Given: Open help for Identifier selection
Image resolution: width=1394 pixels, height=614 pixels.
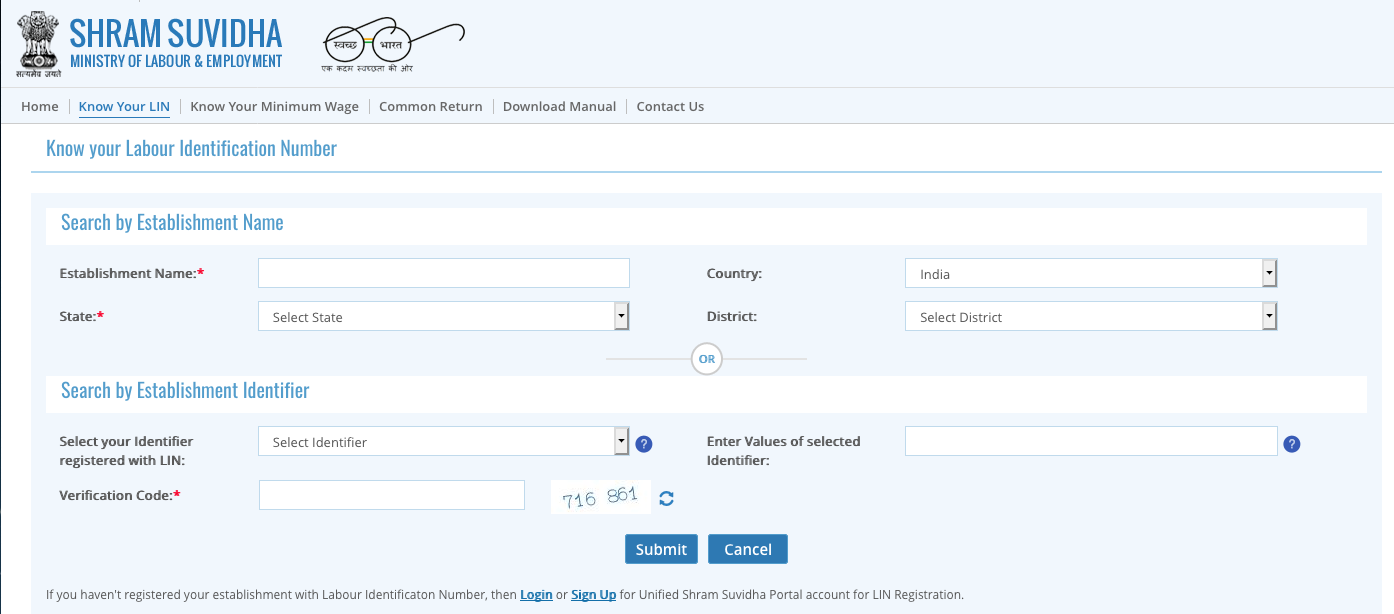Looking at the screenshot, I should pos(643,443).
